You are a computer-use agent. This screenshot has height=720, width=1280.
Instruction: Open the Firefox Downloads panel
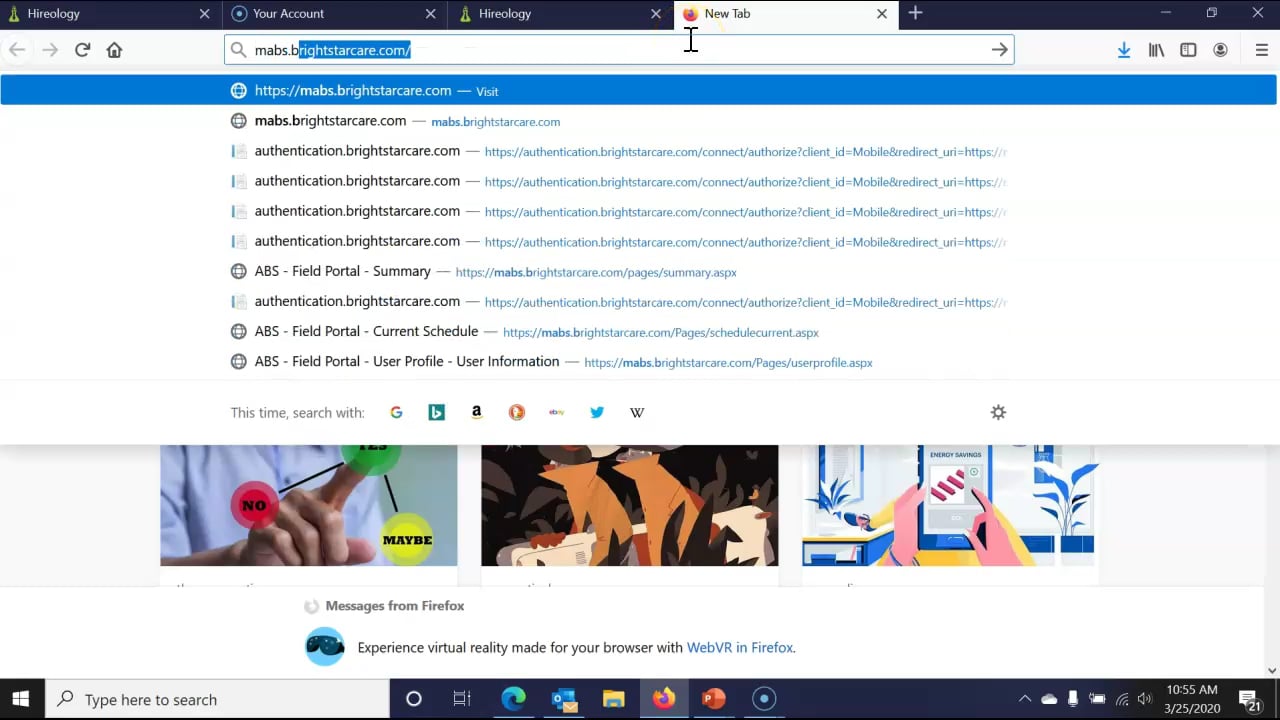pyautogui.click(x=1124, y=50)
